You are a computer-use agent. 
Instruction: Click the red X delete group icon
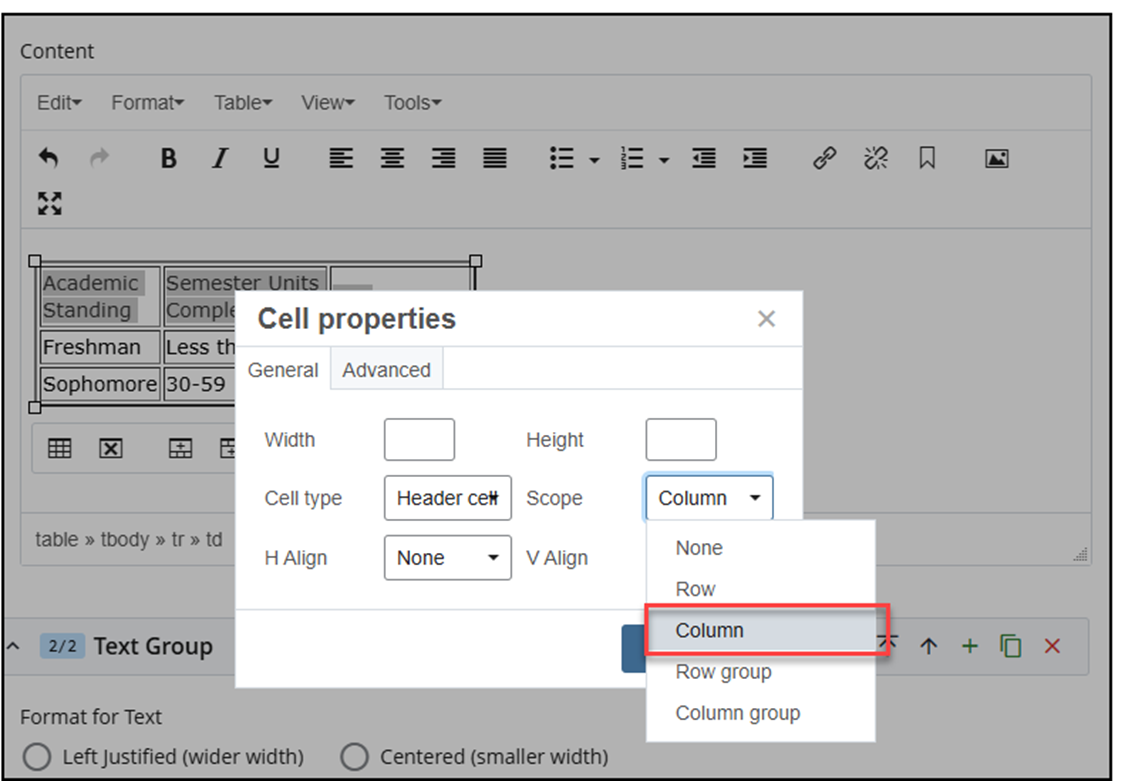[x=1052, y=646]
